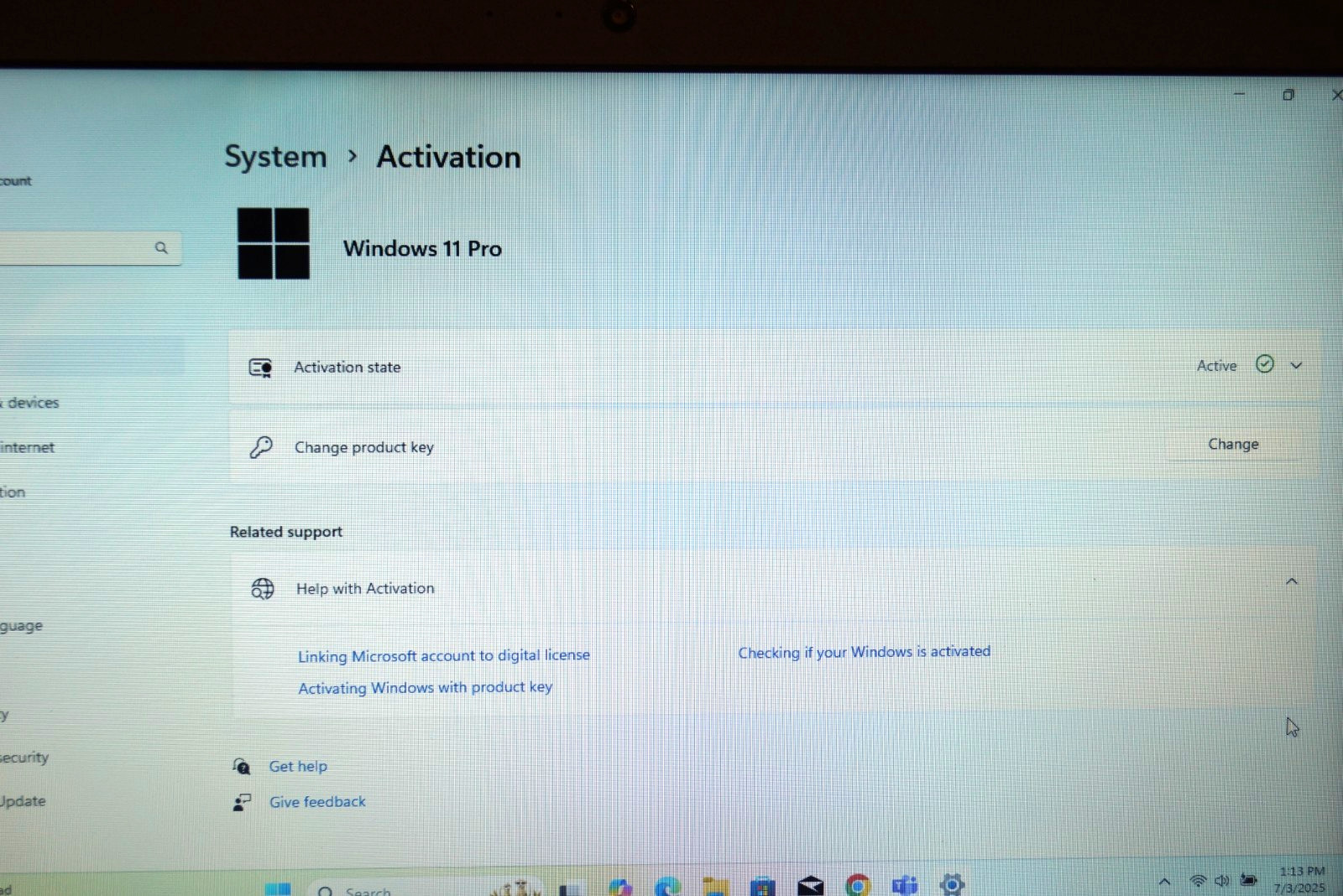Image resolution: width=1343 pixels, height=896 pixels.
Task: Click the taskbar Search box
Action: (x=424, y=889)
